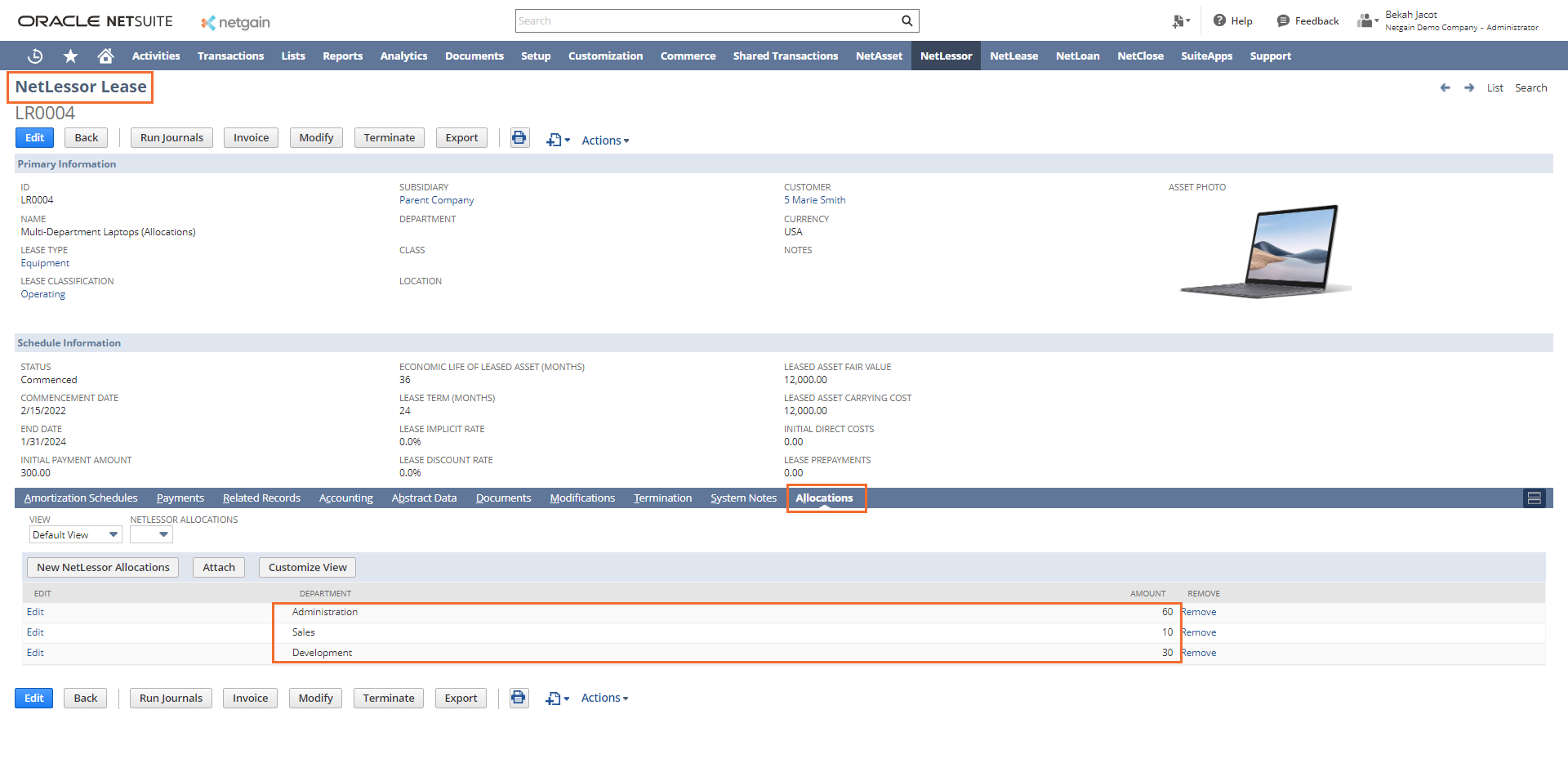Viewport: 1568px width, 759px height.
Task: Switch to the Amortization Schedules tab
Action: click(x=81, y=498)
